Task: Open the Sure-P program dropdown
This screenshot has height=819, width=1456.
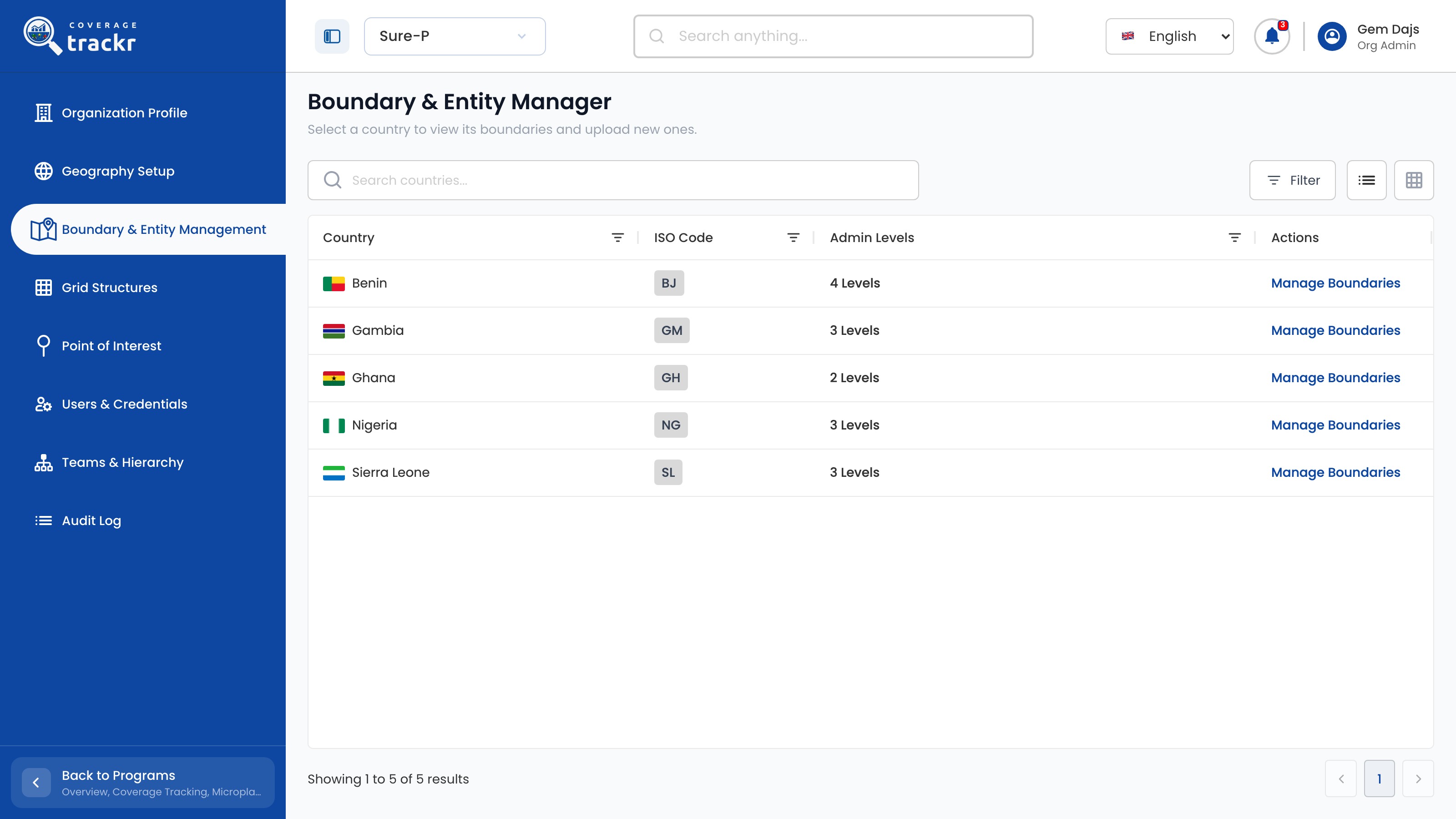Action: point(455,36)
